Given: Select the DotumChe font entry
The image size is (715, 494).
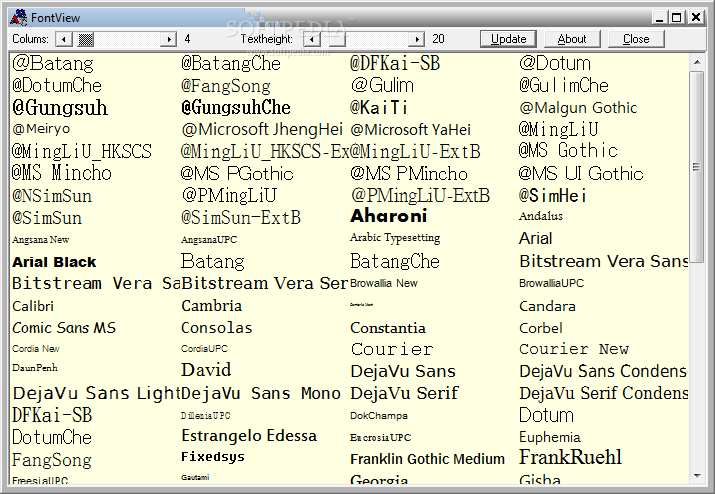Looking at the screenshot, I should pos(52,437).
